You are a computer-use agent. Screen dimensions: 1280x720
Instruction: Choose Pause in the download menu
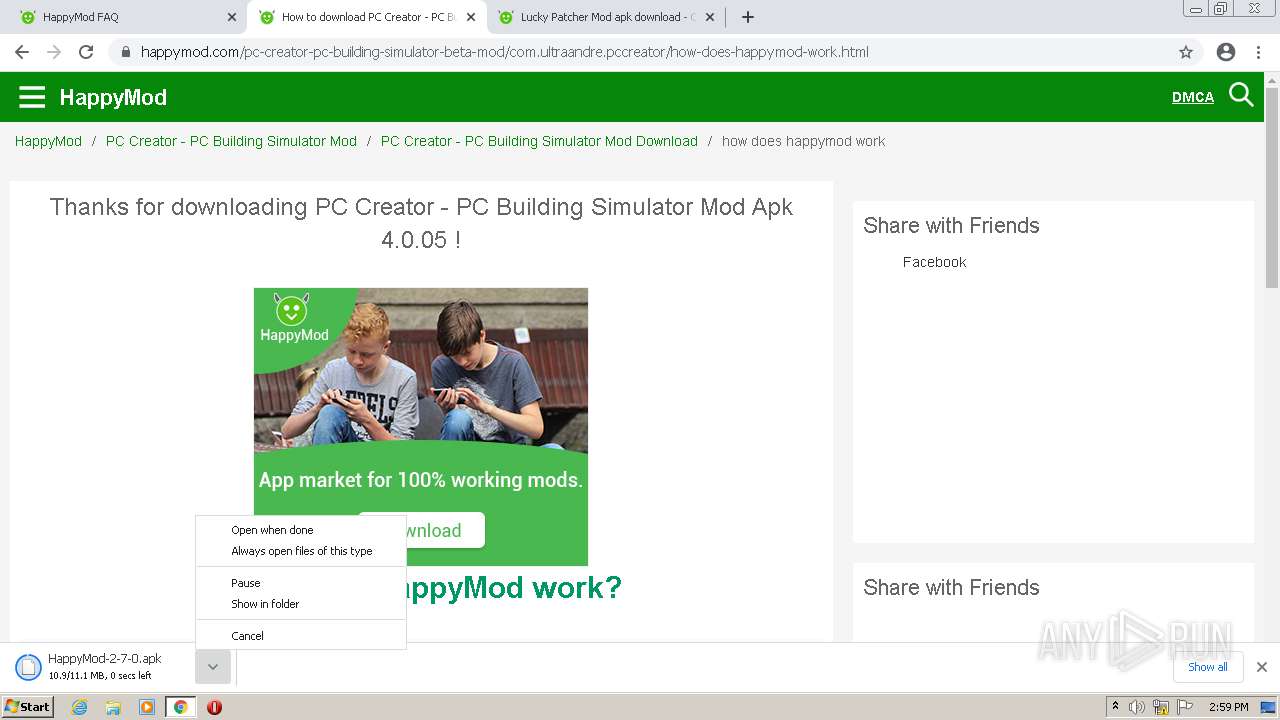(300, 583)
